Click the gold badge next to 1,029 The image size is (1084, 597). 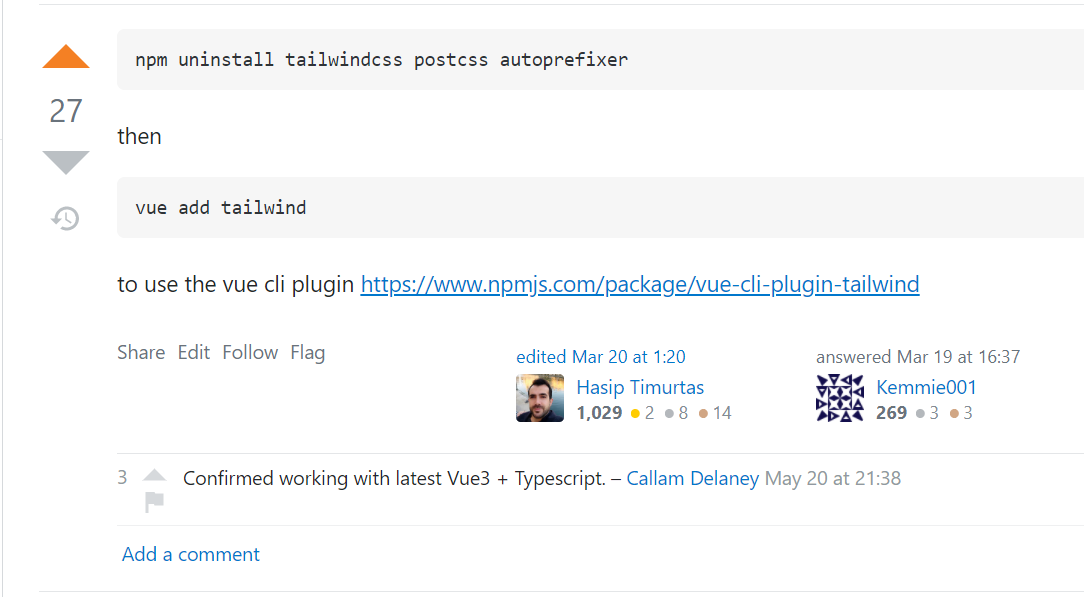tap(644, 412)
